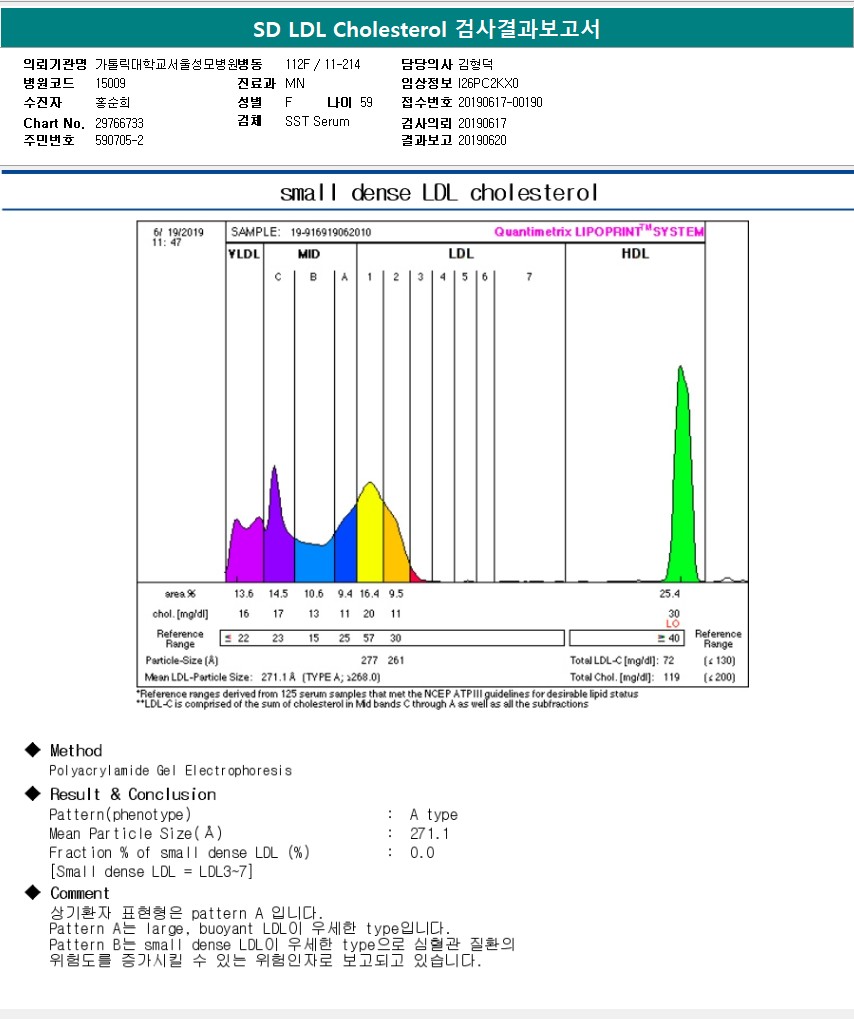Click "[Small dense LDL = LDL3~7]" note

pyautogui.click(x=151, y=871)
